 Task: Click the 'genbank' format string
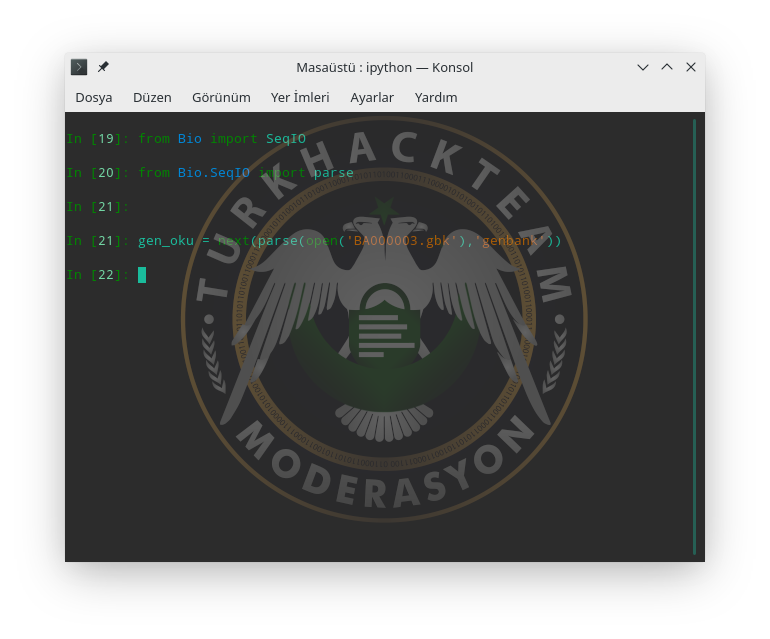[510, 241]
